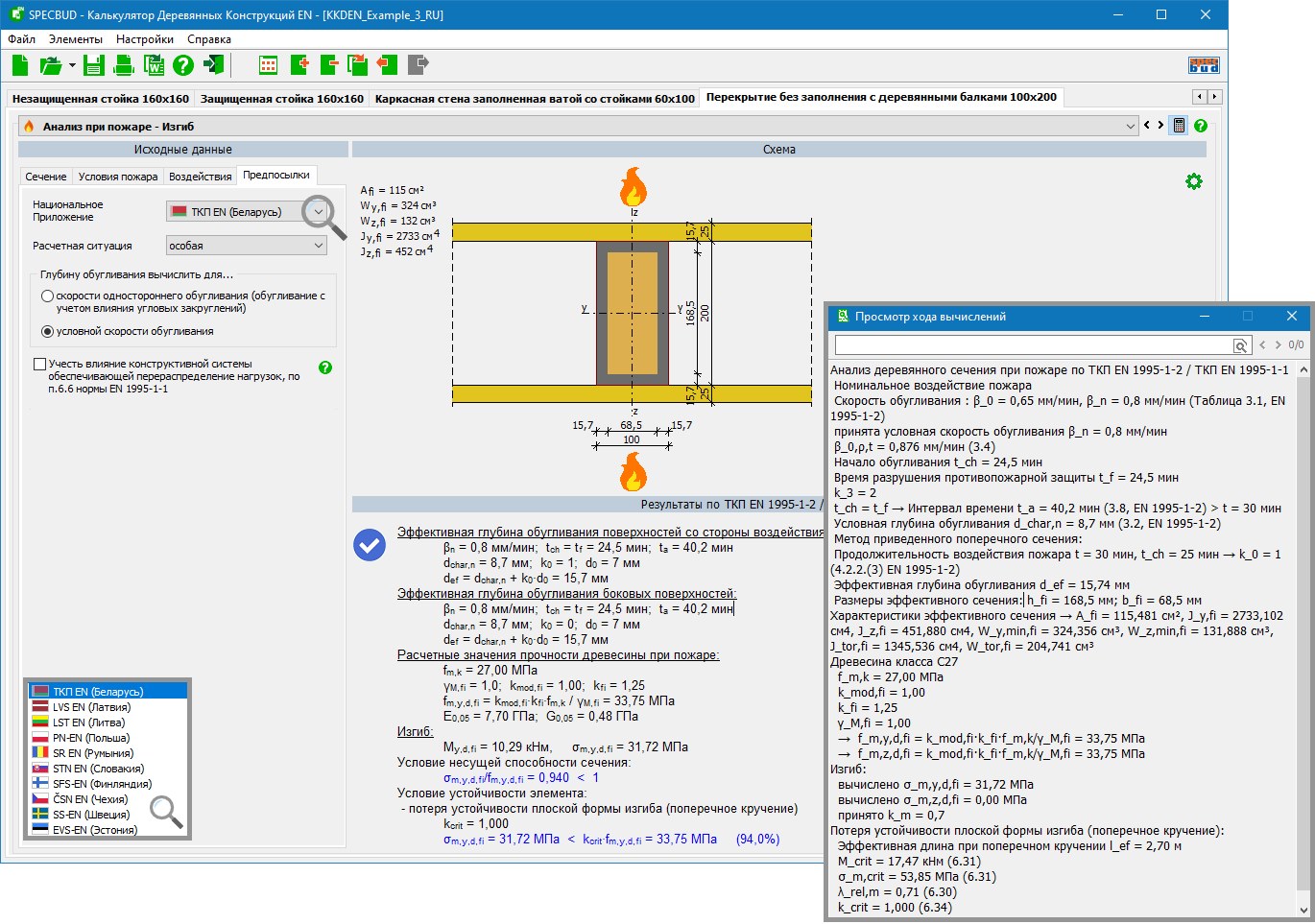Expand the Расчетная ситуация combo box
The width and height of the screenshot is (1315, 924).
point(318,246)
